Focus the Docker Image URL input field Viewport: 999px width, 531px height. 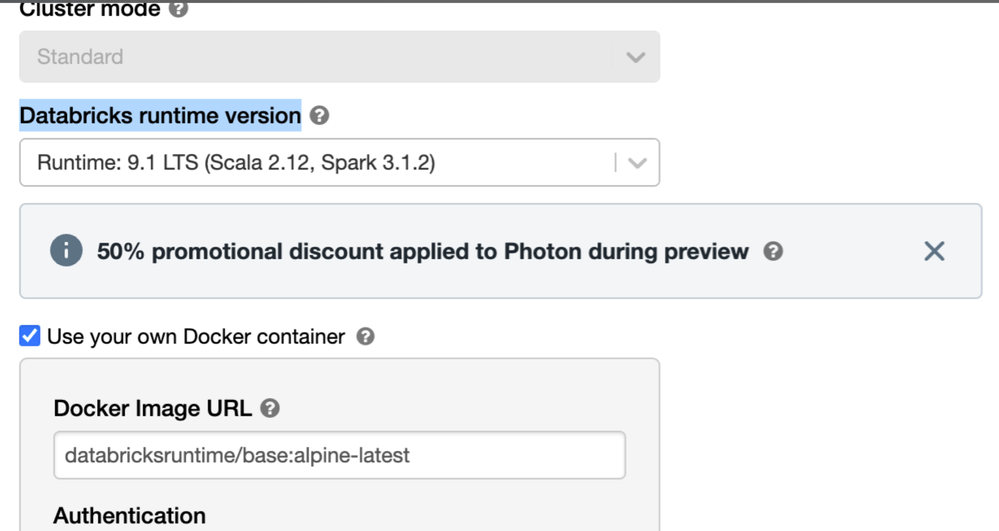[x=339, y=455]
